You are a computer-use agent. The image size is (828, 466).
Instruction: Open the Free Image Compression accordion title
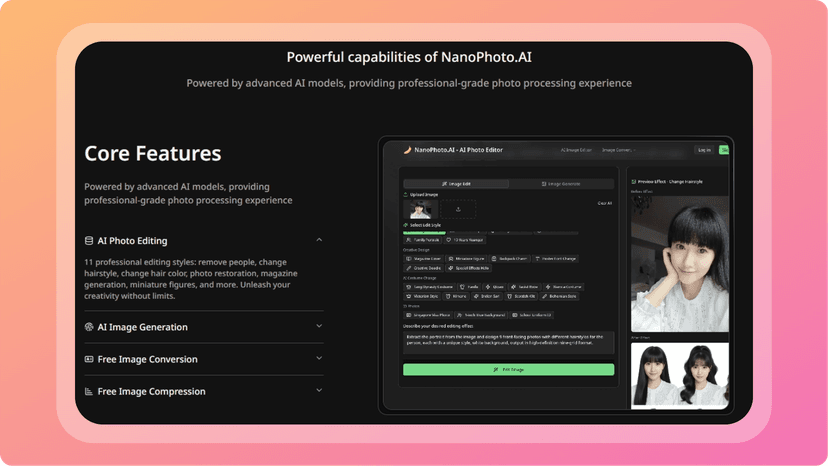(152, 392)
